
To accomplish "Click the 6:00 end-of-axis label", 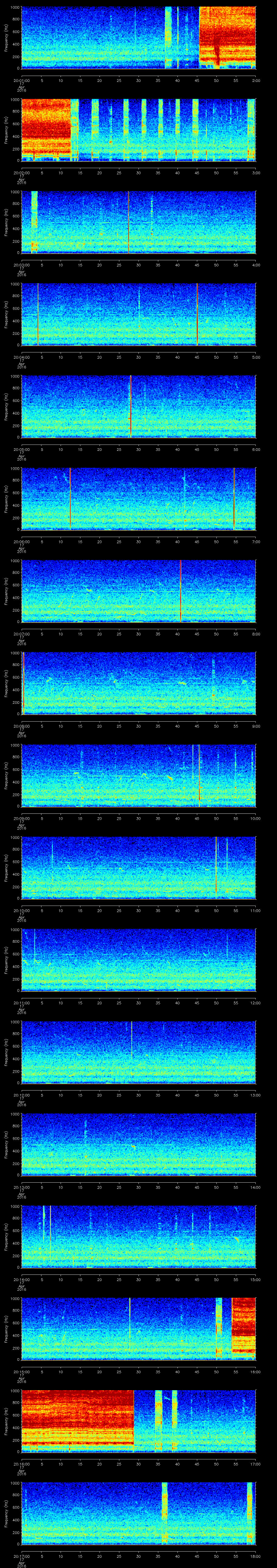I will click(x=256, y=449).
